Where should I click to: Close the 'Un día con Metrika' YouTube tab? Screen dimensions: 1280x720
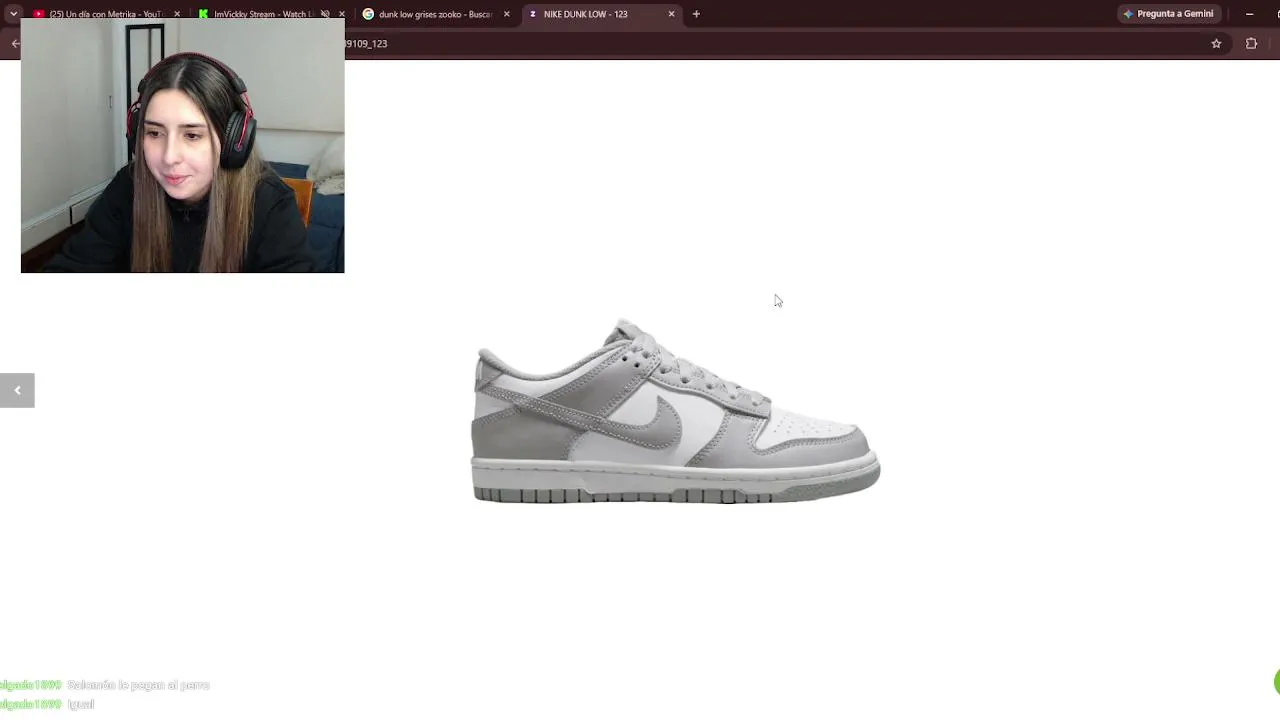coord(177,14)
